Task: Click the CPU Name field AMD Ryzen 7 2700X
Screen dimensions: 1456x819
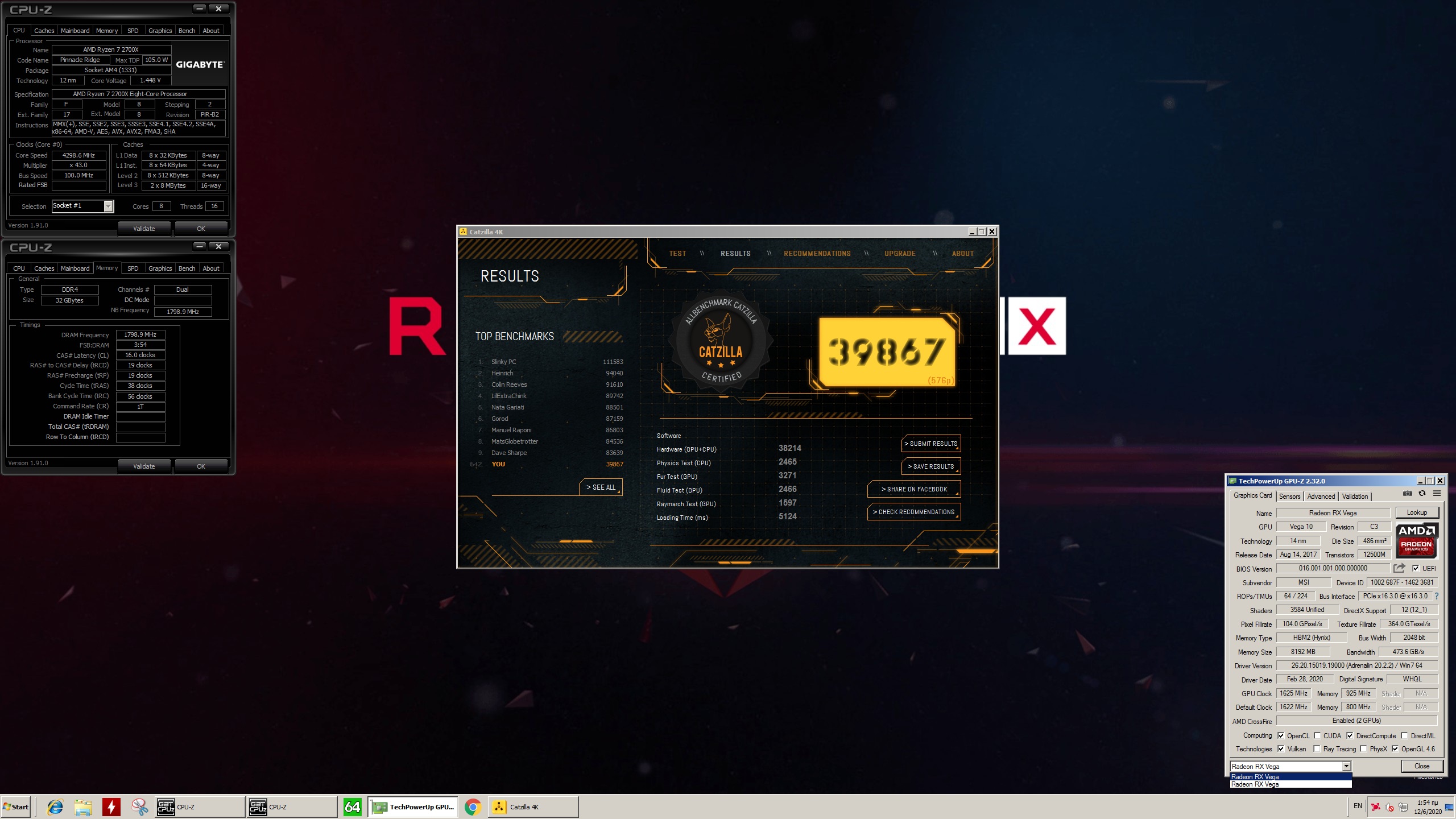Action: tap(111, 49)
